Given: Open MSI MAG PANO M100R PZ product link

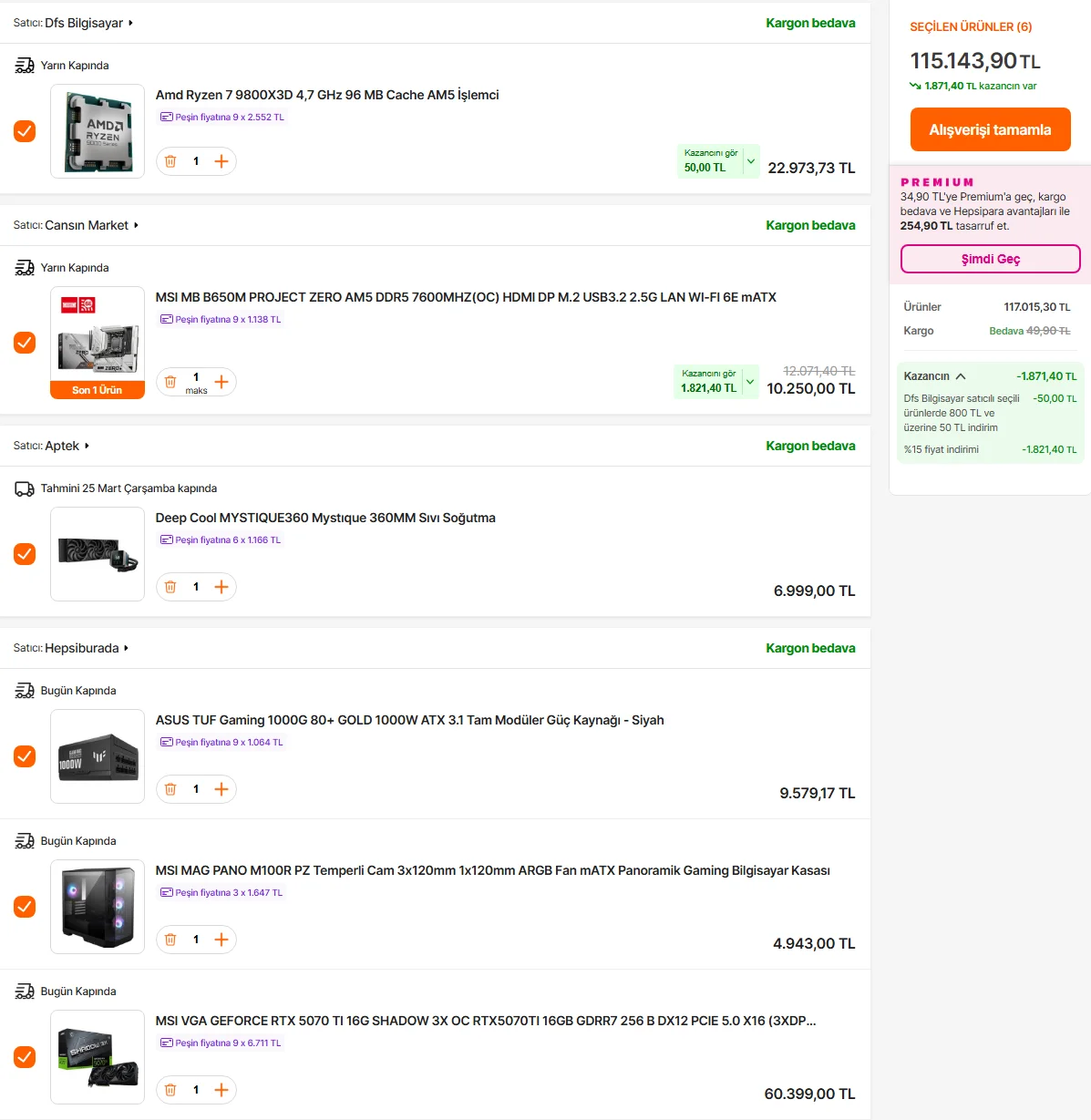Looking at the screenshot, I should coord(492,870).
